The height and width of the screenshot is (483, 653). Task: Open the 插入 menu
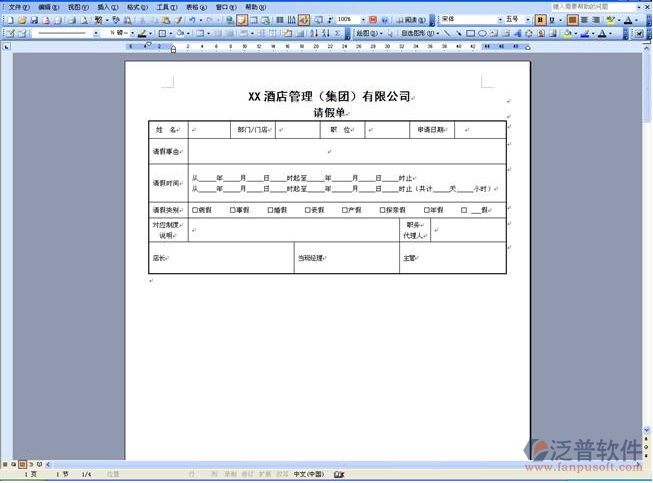click(x=108, y=7)
